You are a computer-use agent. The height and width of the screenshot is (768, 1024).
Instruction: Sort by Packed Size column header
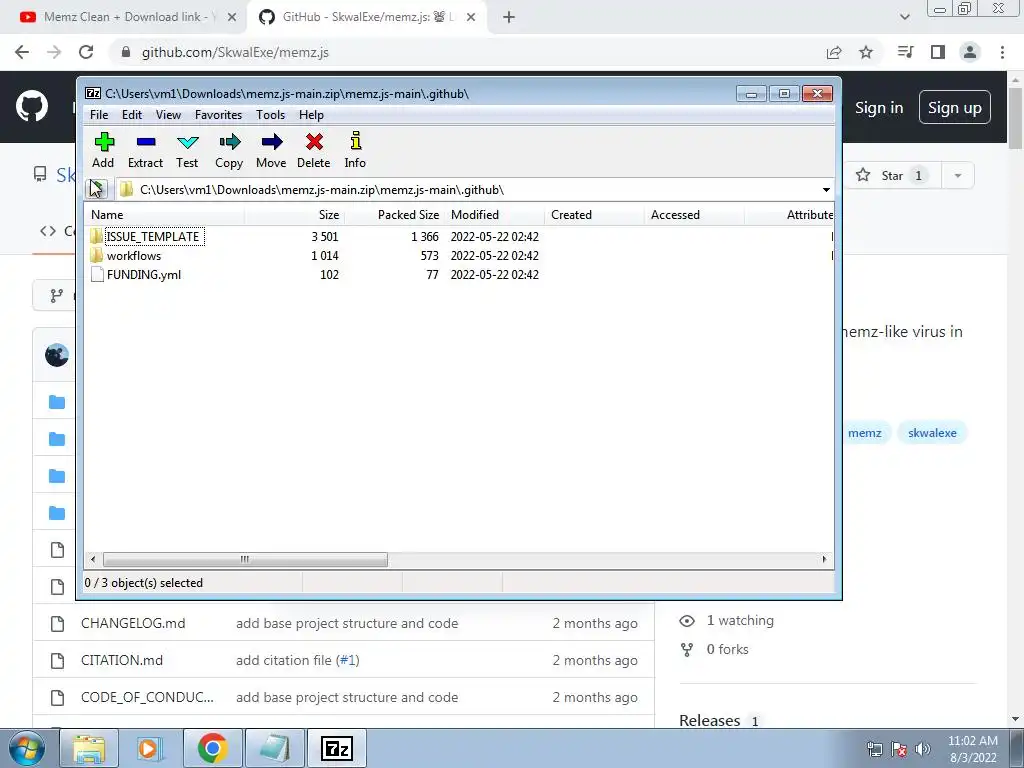pyautogui.click(x=394, y=215)
